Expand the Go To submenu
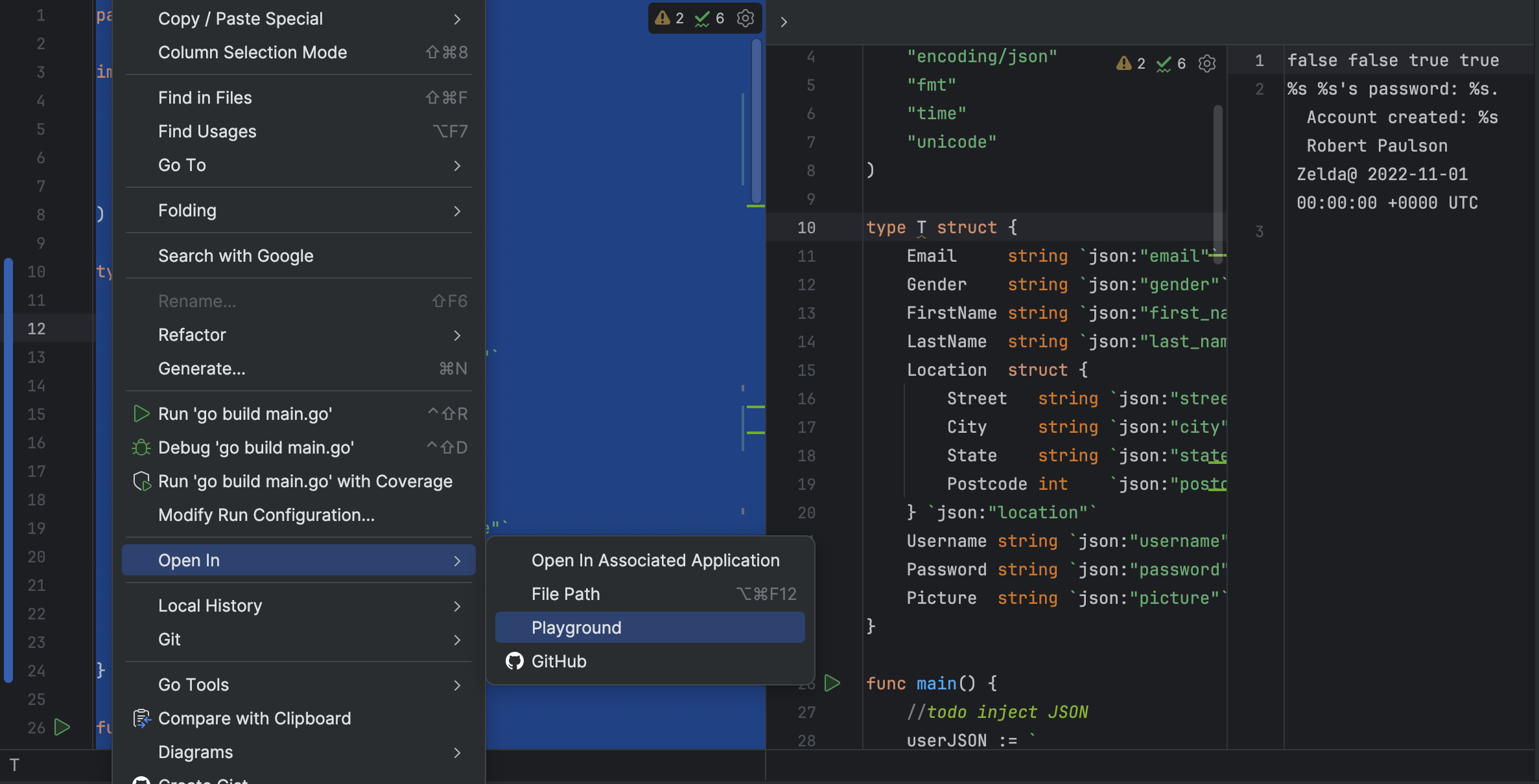The height and width of the screenshot is (784, 1539). 182,165
